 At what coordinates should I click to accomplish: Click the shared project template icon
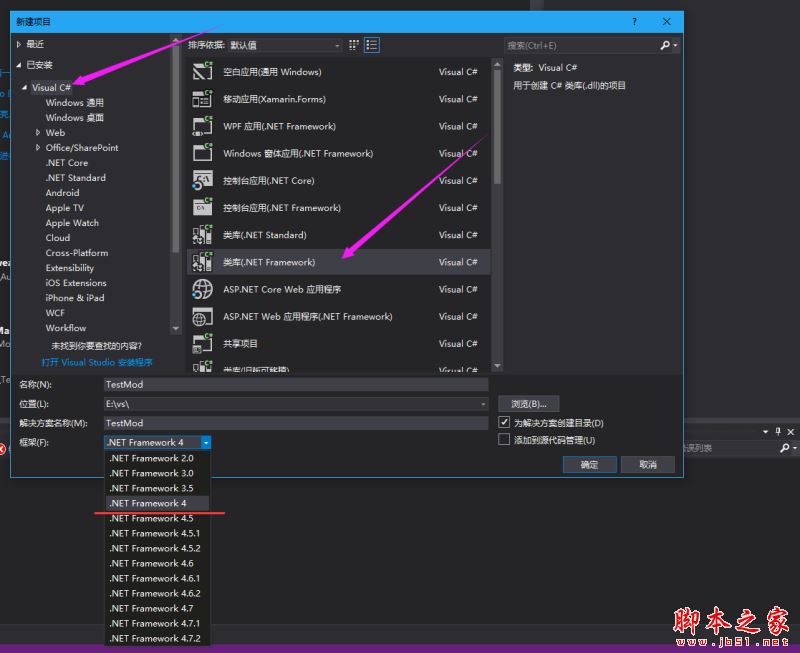202,343
